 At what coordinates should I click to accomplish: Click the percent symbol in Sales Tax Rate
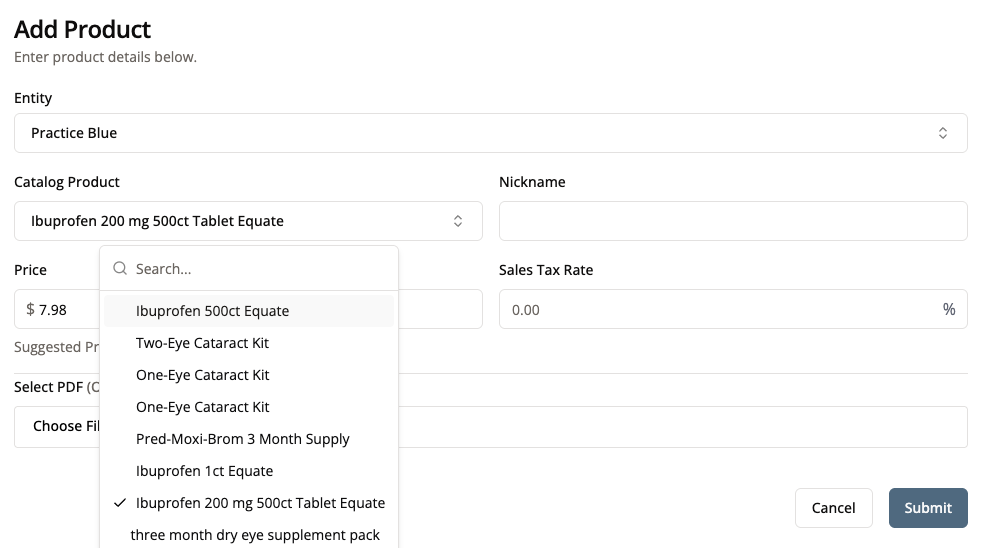[948, 310]
